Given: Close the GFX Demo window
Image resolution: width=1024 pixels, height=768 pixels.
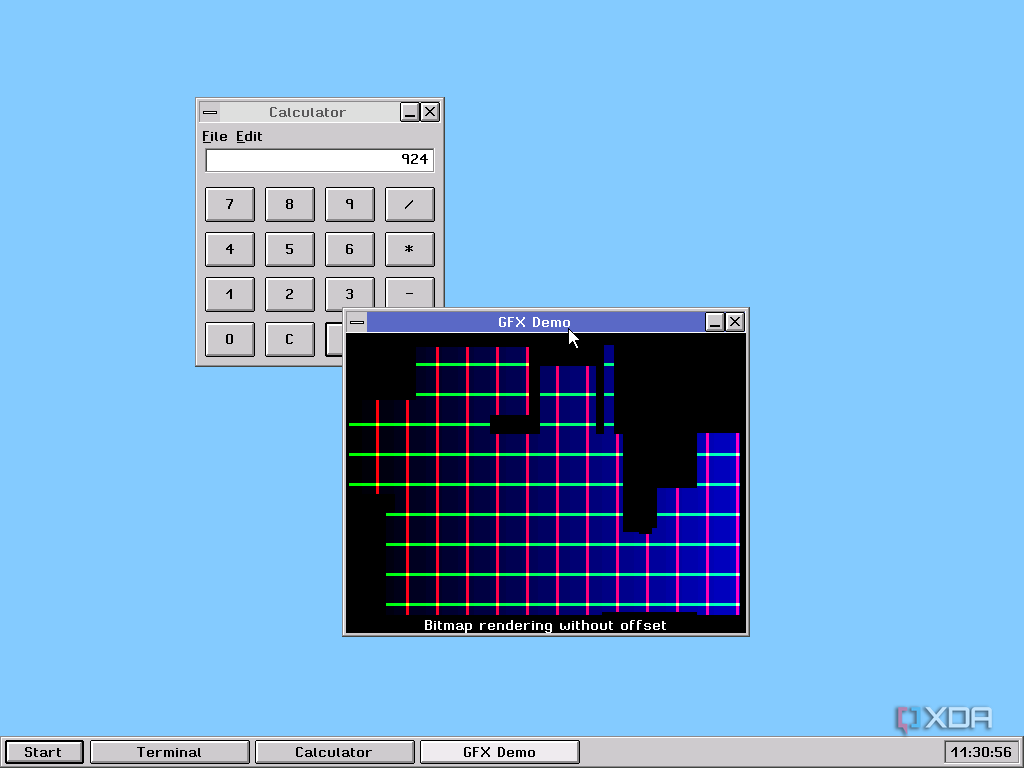Looking at the screenshot, I should (735, 322).
